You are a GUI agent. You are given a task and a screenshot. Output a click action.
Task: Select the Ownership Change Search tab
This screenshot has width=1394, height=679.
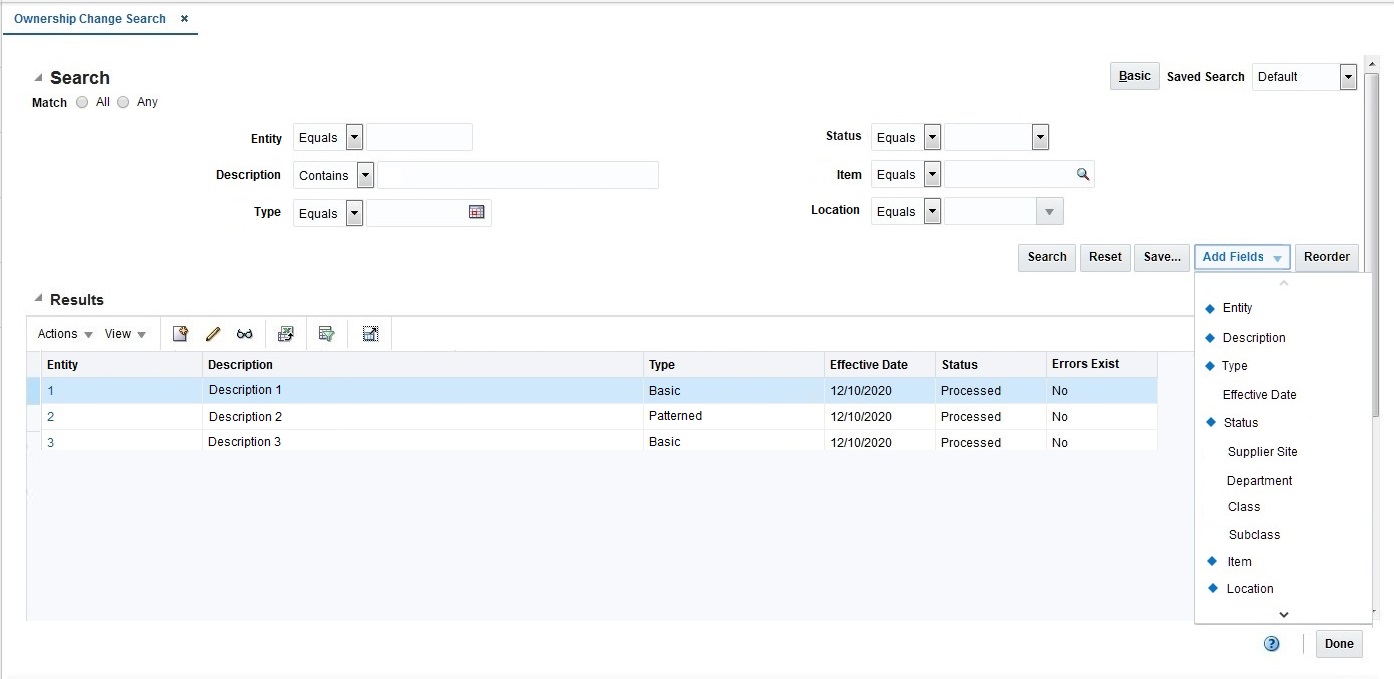click(90, 18)
